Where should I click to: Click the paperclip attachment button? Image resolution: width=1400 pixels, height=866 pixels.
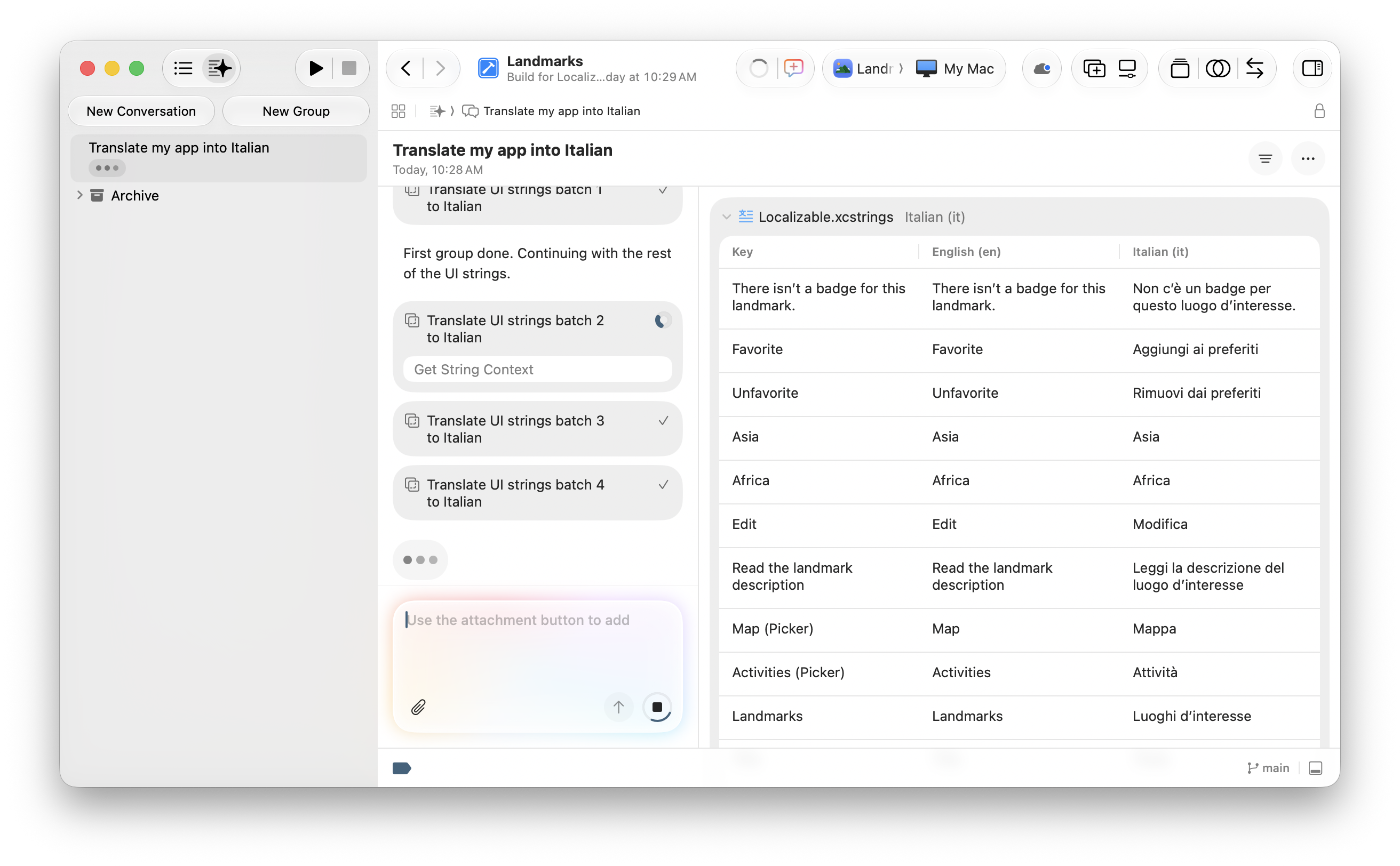(418, 707)
